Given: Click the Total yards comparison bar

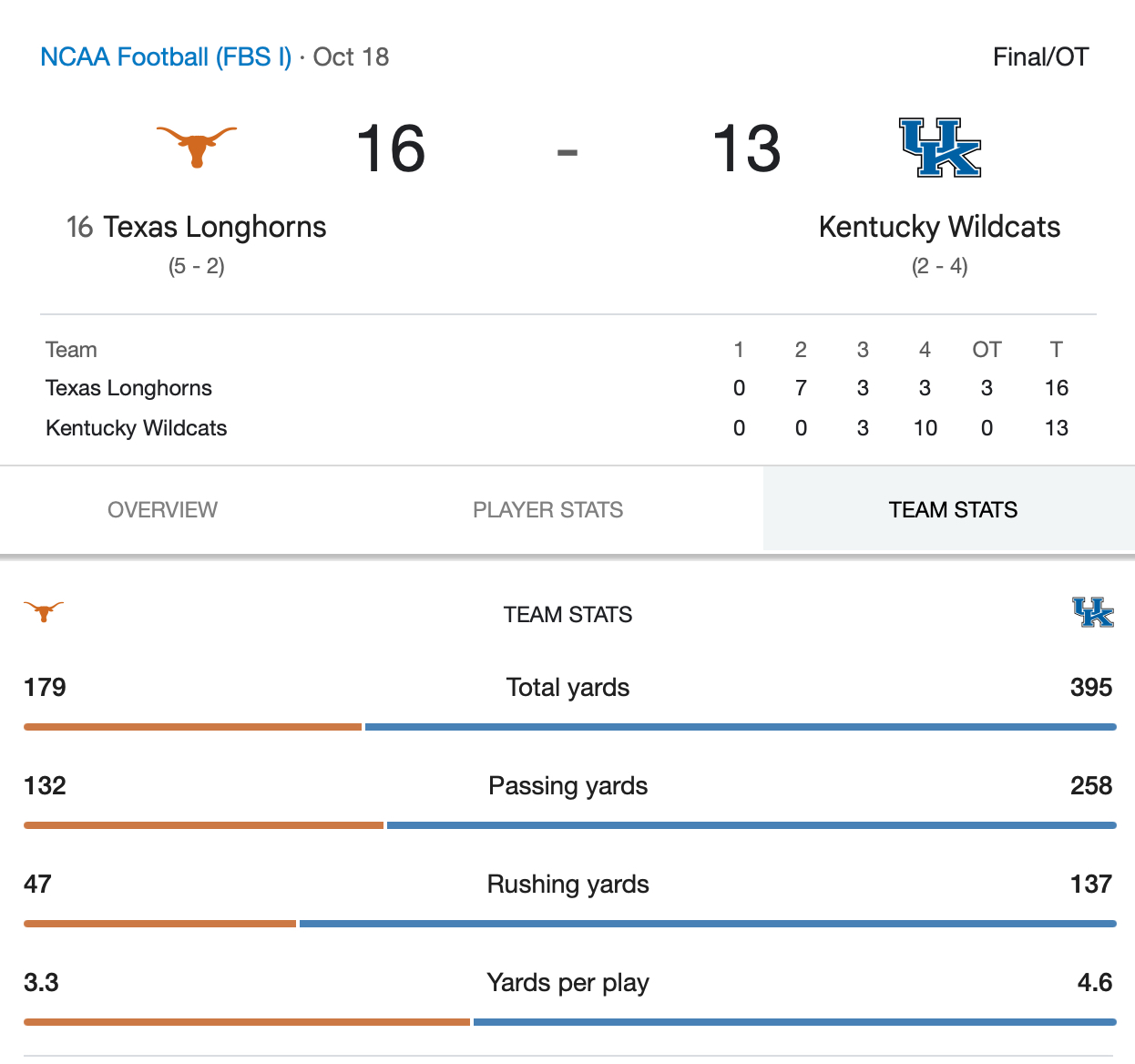Looking at the screenshot, I should (x=569, y=727).
